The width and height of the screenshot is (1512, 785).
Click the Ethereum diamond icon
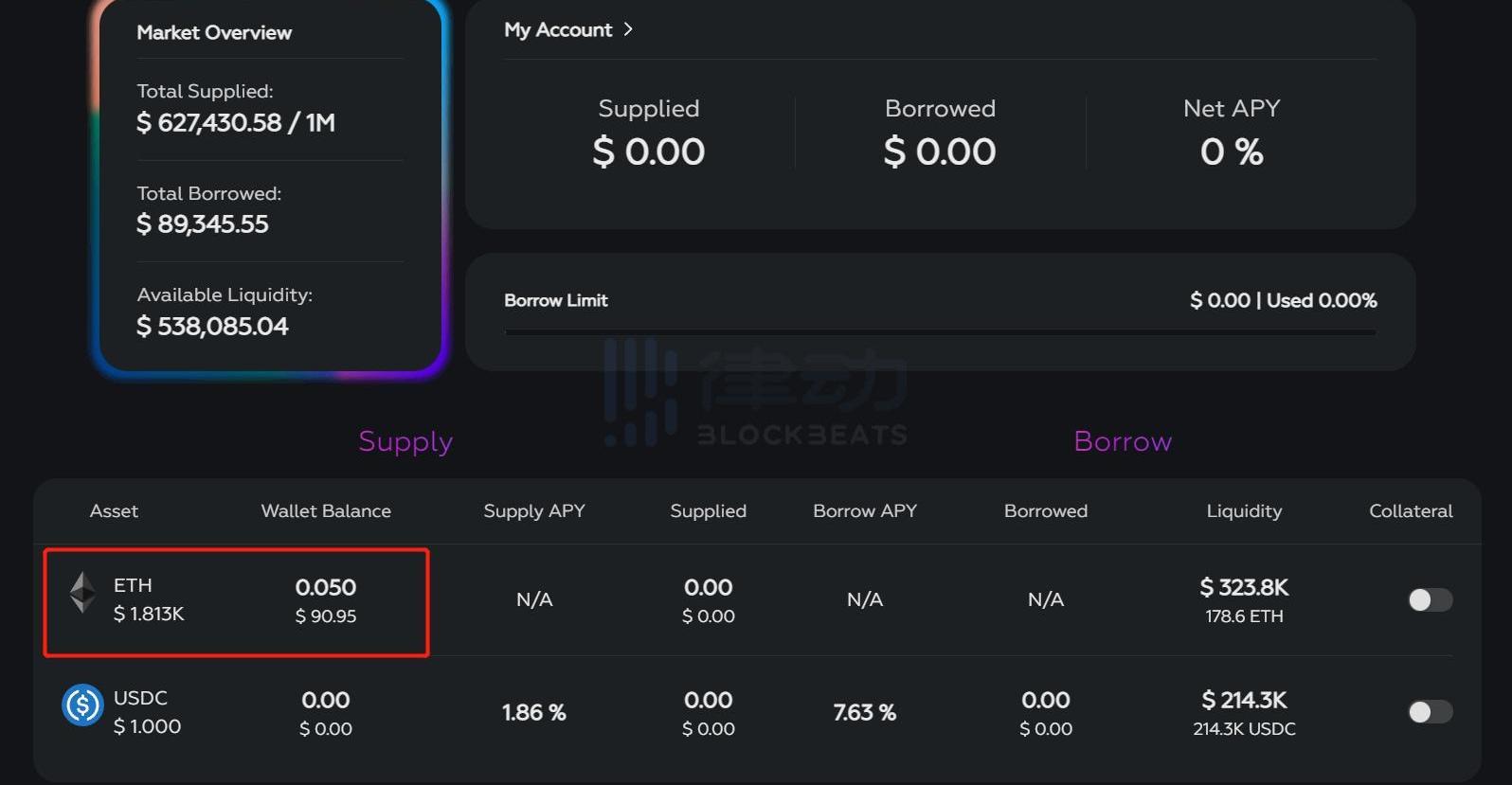click(82, 594)
